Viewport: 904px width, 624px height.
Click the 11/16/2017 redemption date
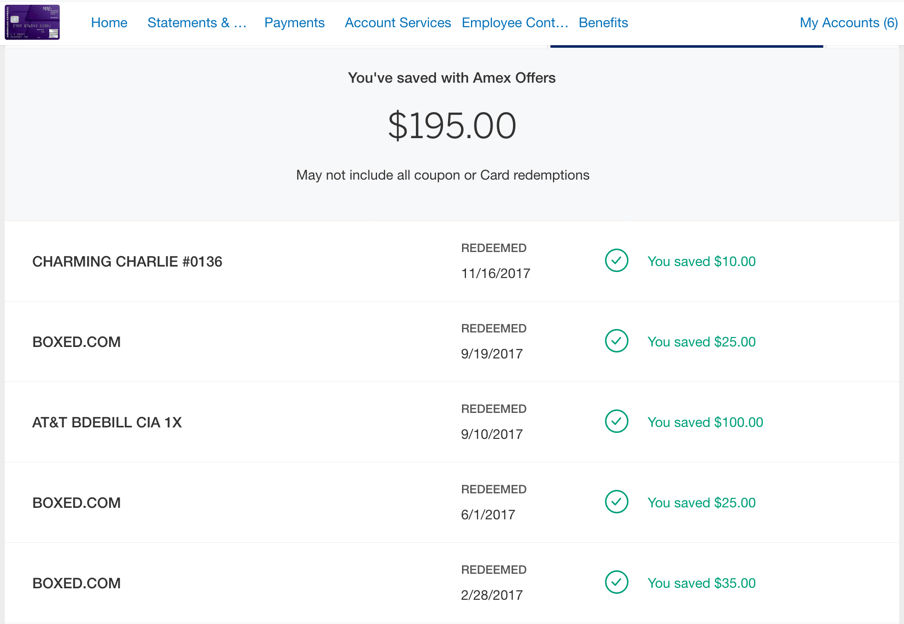(x=495, y=273)
